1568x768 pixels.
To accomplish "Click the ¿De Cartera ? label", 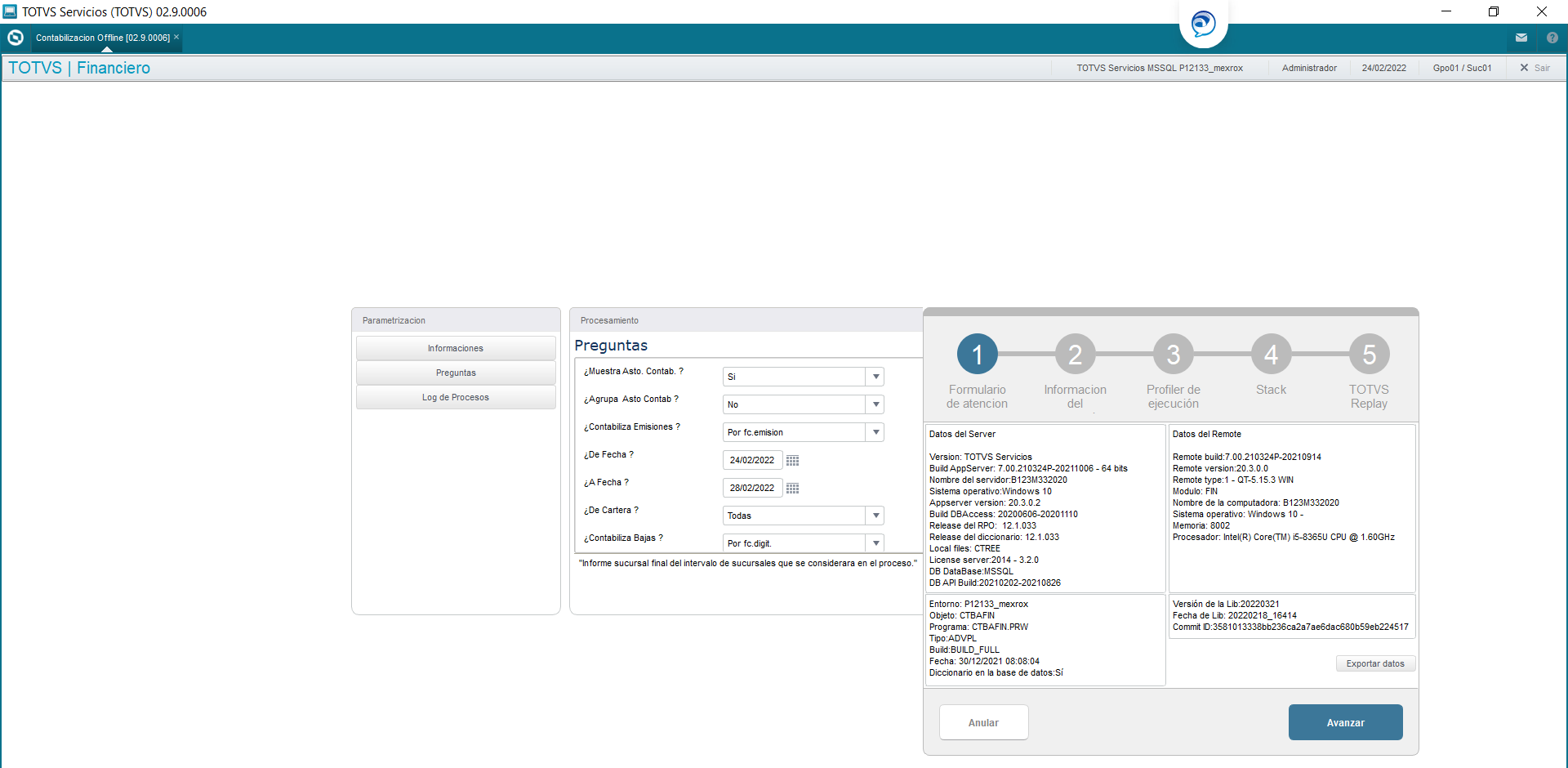I will click(x=611, y=510).
